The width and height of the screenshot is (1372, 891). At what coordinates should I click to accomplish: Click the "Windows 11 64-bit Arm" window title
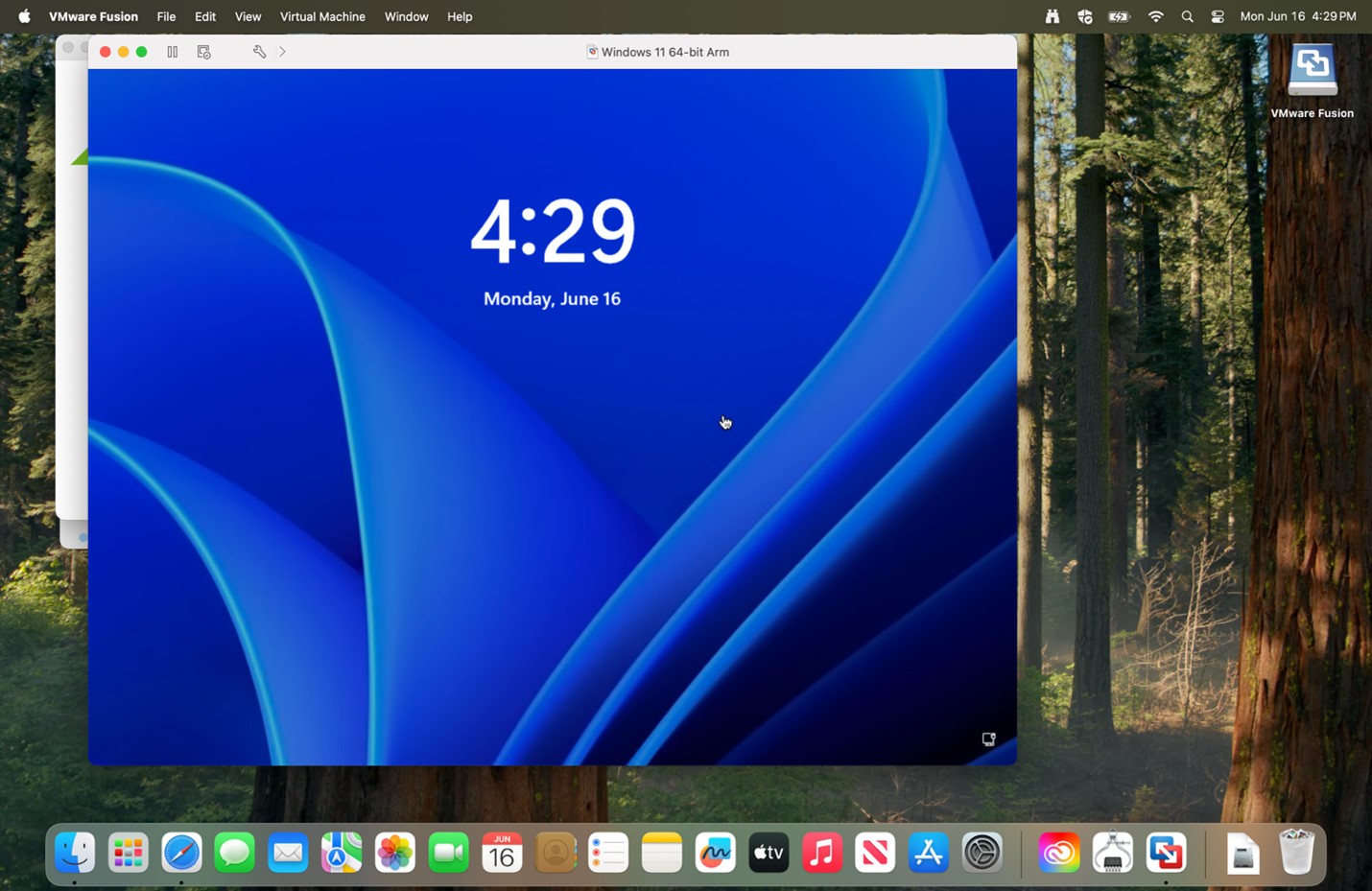(x=665, y=52)
